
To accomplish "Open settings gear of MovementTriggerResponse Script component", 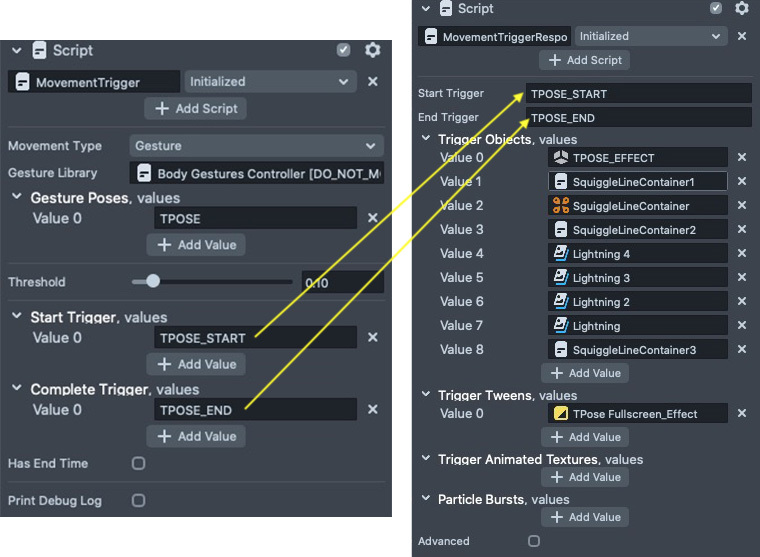I will tap(742, 8).
